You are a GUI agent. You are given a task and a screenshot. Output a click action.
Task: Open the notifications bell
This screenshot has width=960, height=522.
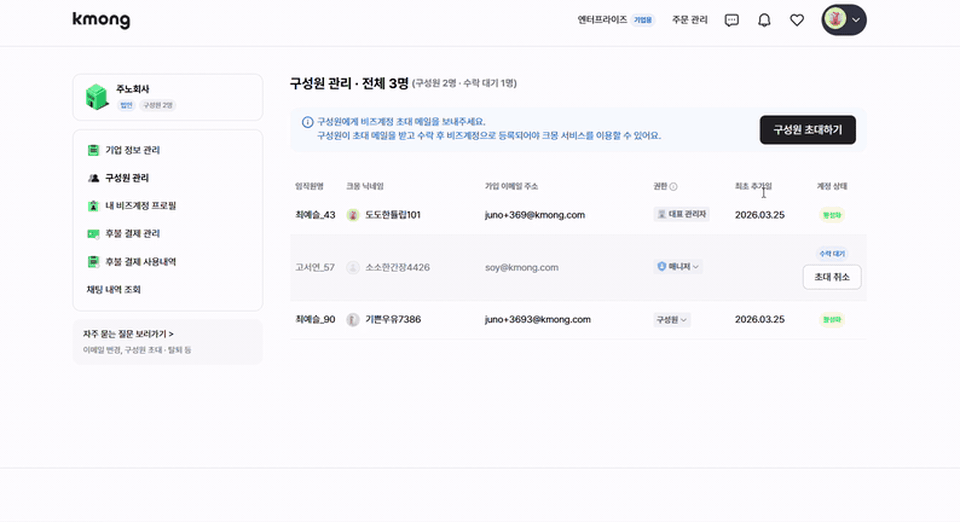click(764, 20)
